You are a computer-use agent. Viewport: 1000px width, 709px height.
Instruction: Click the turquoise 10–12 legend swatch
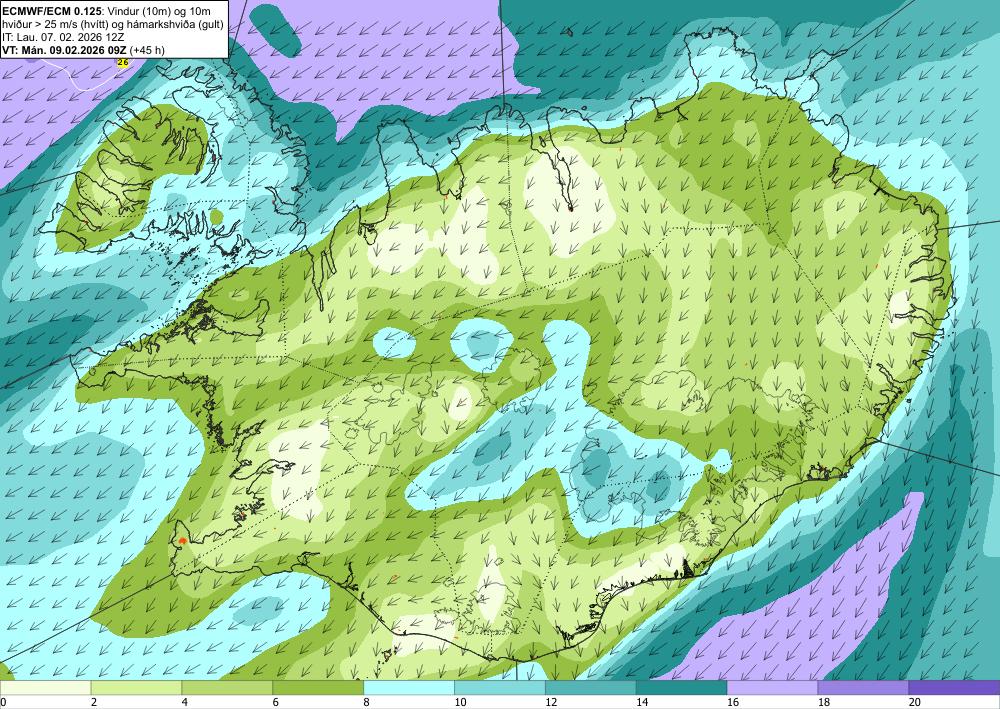500,687
